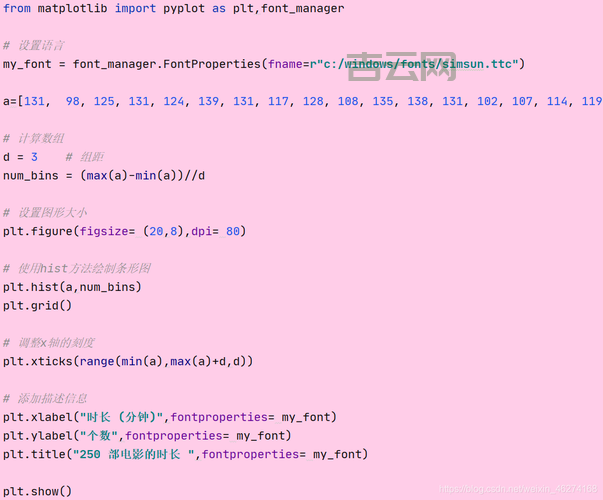Click the plt.show() call
Viewport: 603px width, 500px height.
tap(38, 491)
